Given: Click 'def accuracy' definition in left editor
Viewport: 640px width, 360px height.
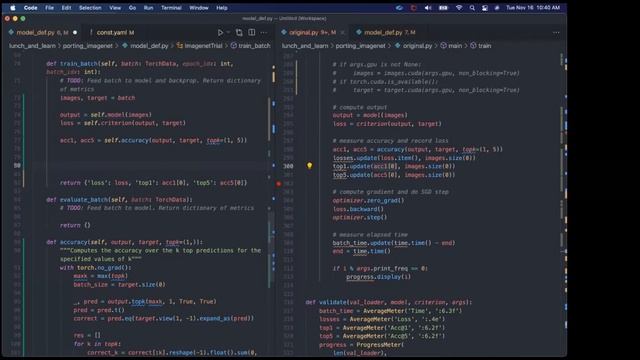Looking at the screenshot, I should (x=124, y=242).
